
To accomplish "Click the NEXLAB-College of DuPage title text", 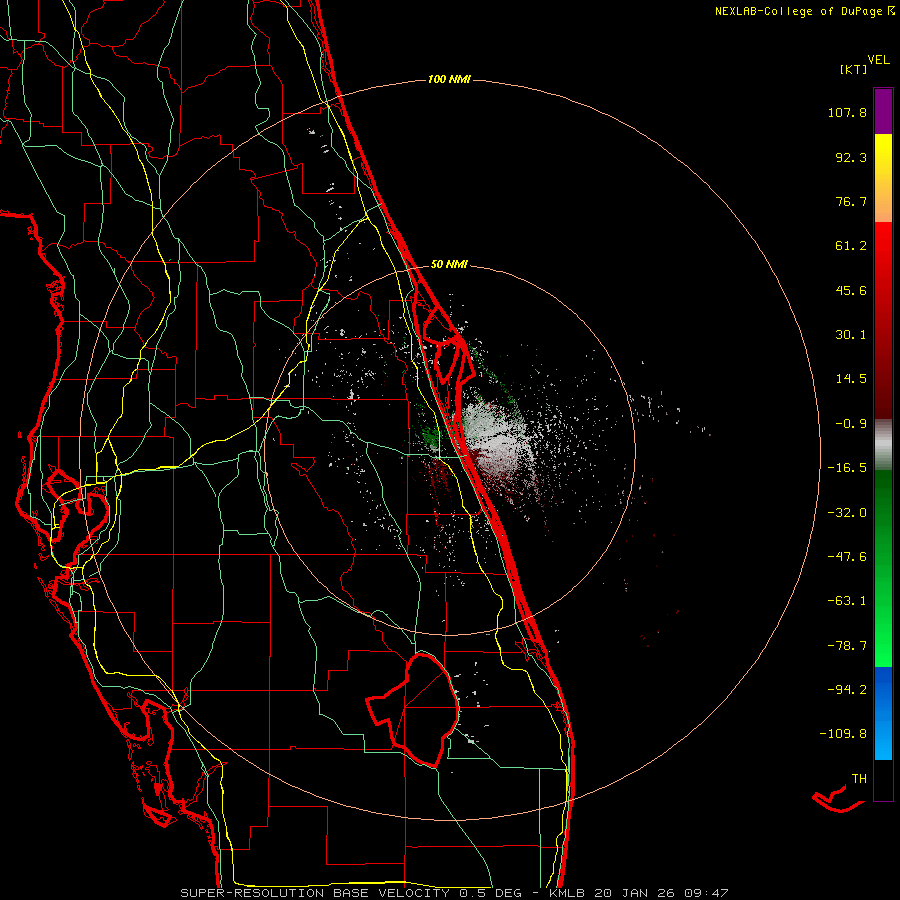I will (799, 11).
